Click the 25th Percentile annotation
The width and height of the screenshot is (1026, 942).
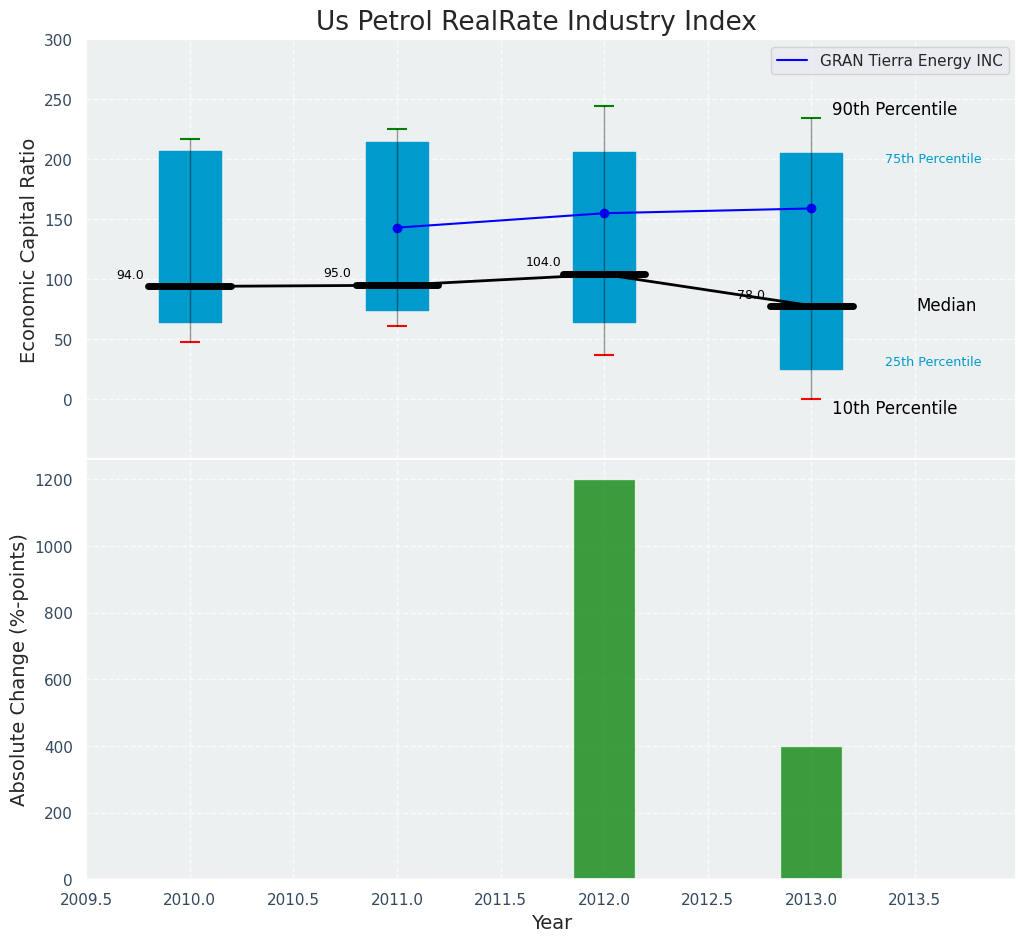click(933, 363)
